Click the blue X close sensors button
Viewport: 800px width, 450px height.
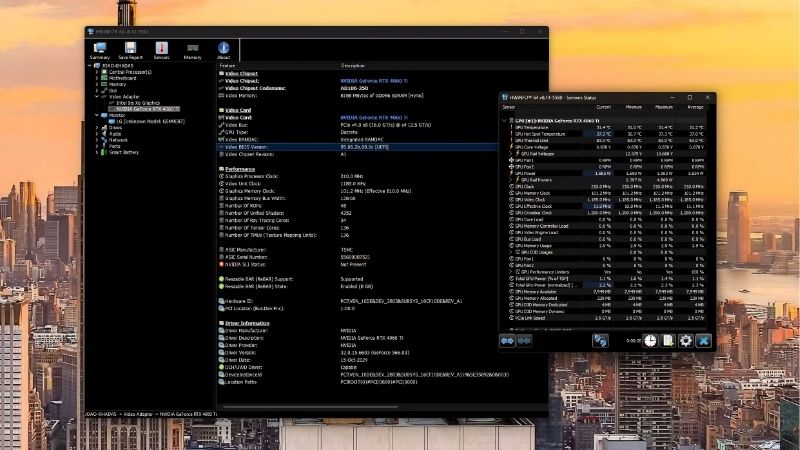click(704, 341)
